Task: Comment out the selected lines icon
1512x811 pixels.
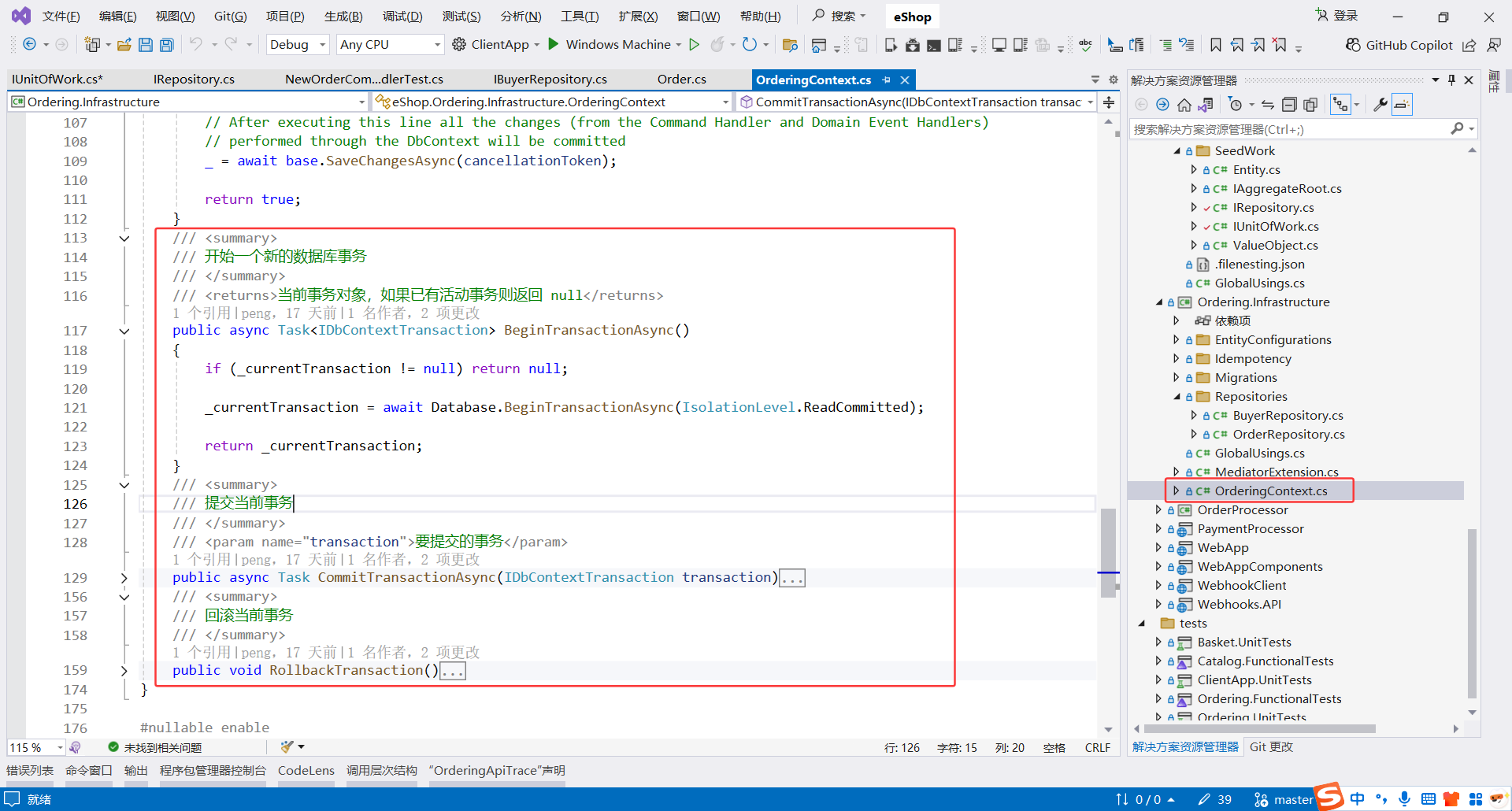Action: click(1165, 45)
